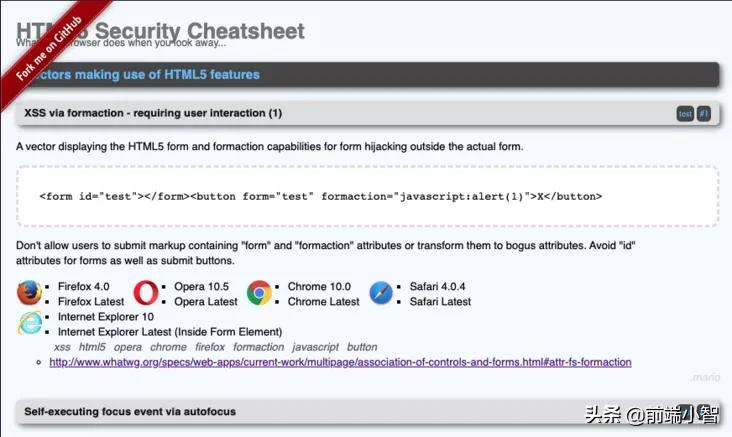Select the xss tag
732x437 pixels.
62,347
